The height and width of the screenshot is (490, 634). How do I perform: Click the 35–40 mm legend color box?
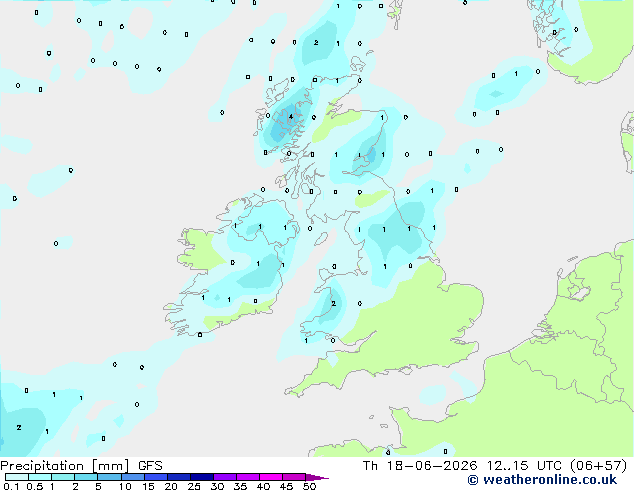pos(248,477)
